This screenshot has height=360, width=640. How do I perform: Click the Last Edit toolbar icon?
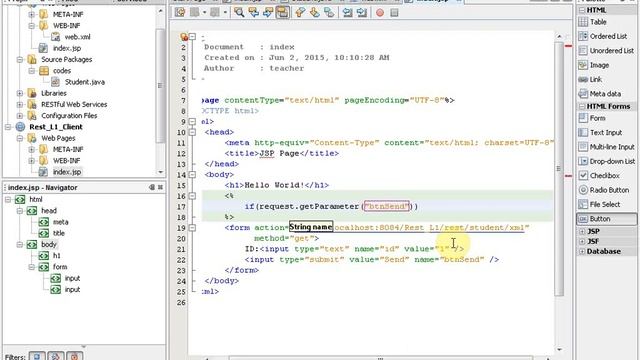[180, 13]
